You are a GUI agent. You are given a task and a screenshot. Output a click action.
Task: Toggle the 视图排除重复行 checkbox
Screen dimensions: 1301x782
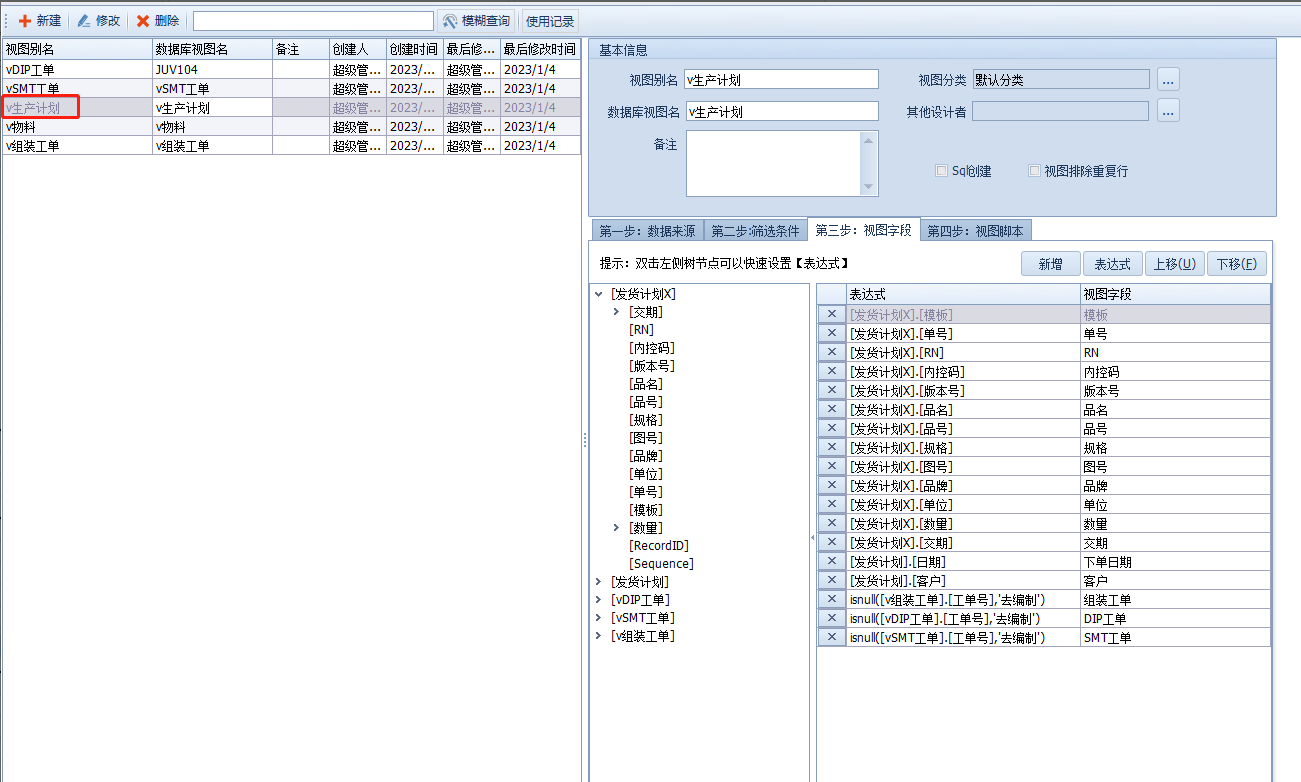point(1035,171)
